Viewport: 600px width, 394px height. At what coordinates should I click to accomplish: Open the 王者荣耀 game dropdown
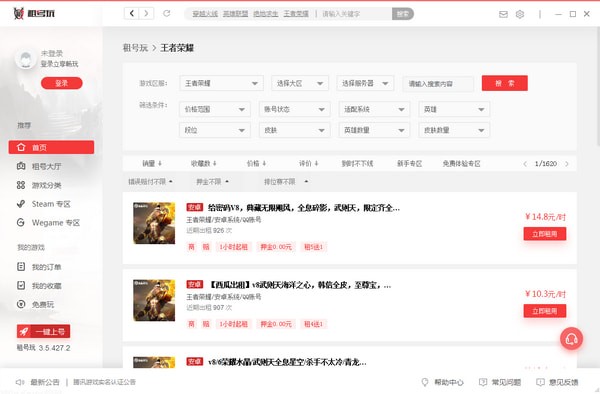point(222,83)
